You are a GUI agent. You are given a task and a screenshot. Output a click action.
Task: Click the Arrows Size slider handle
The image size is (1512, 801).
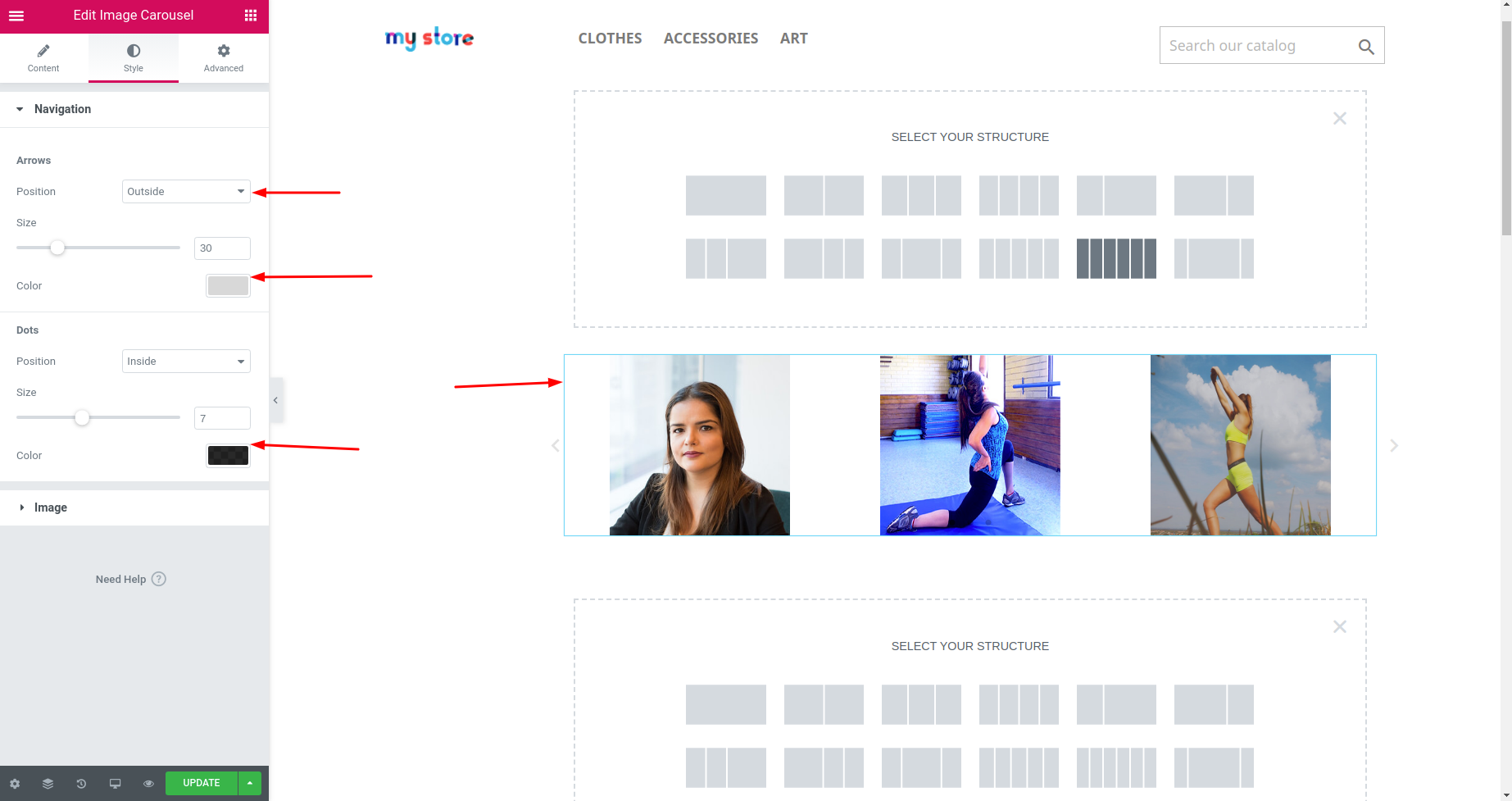click(x=57, y=248)
